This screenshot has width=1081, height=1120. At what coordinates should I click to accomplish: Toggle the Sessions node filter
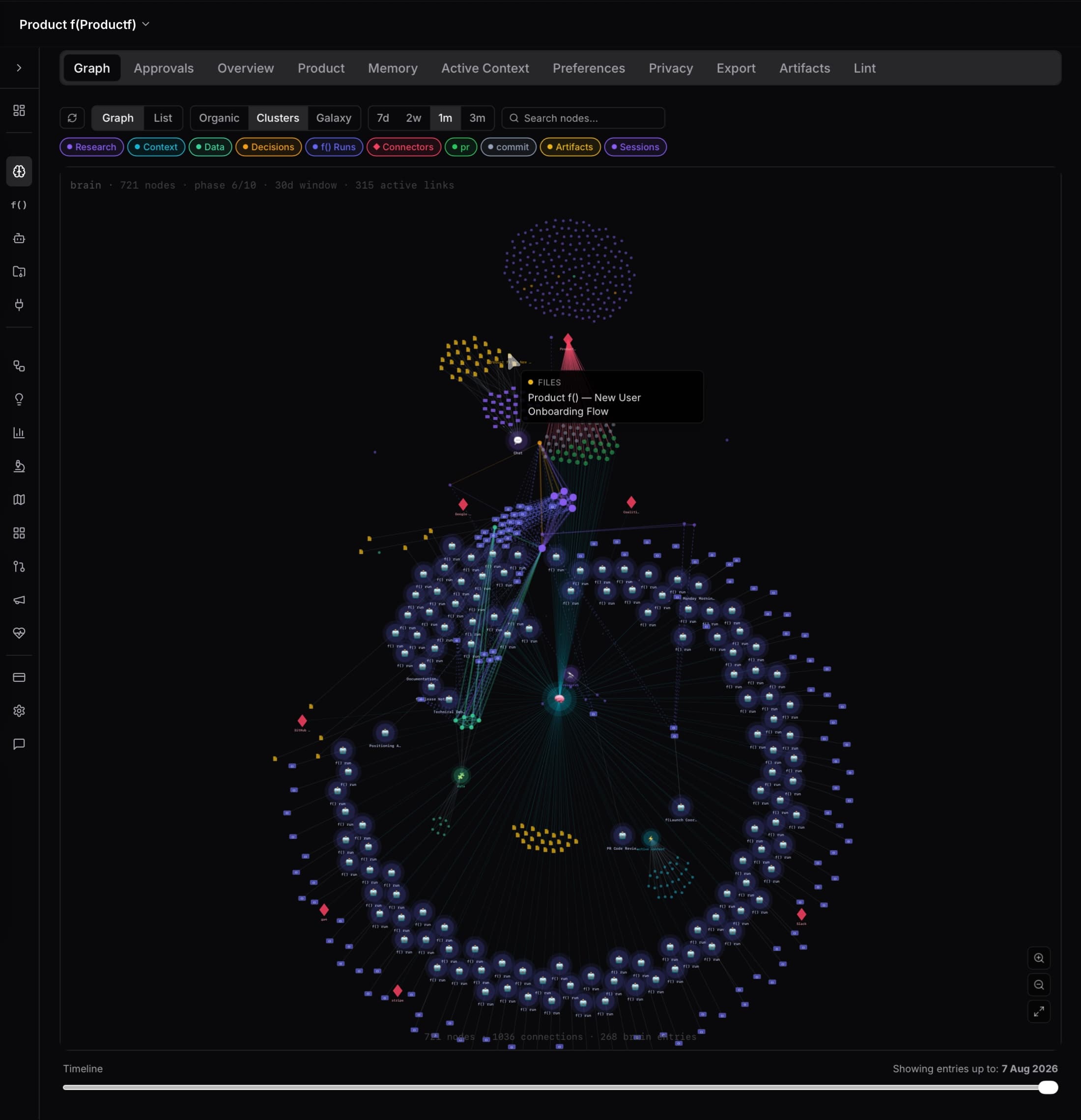[x=635, y=147]
